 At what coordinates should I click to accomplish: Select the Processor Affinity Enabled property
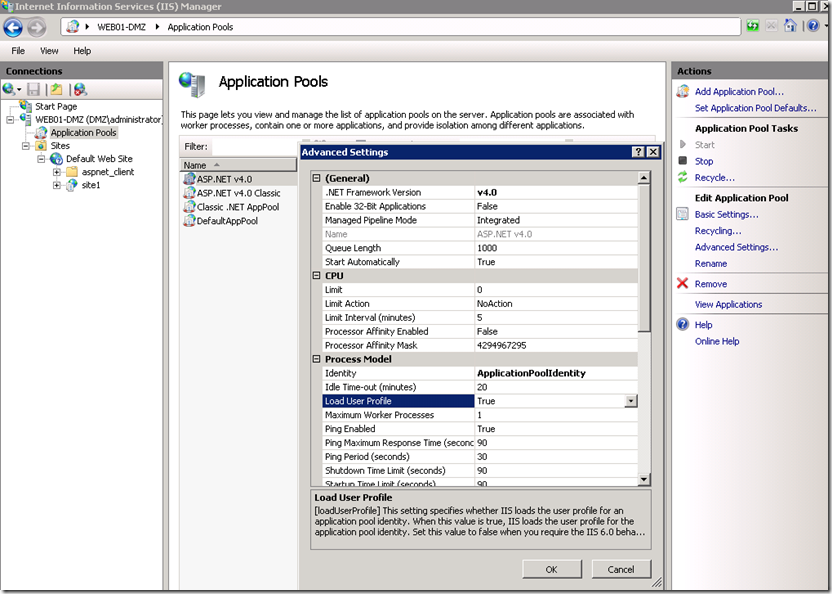click(x=480, y=331)
